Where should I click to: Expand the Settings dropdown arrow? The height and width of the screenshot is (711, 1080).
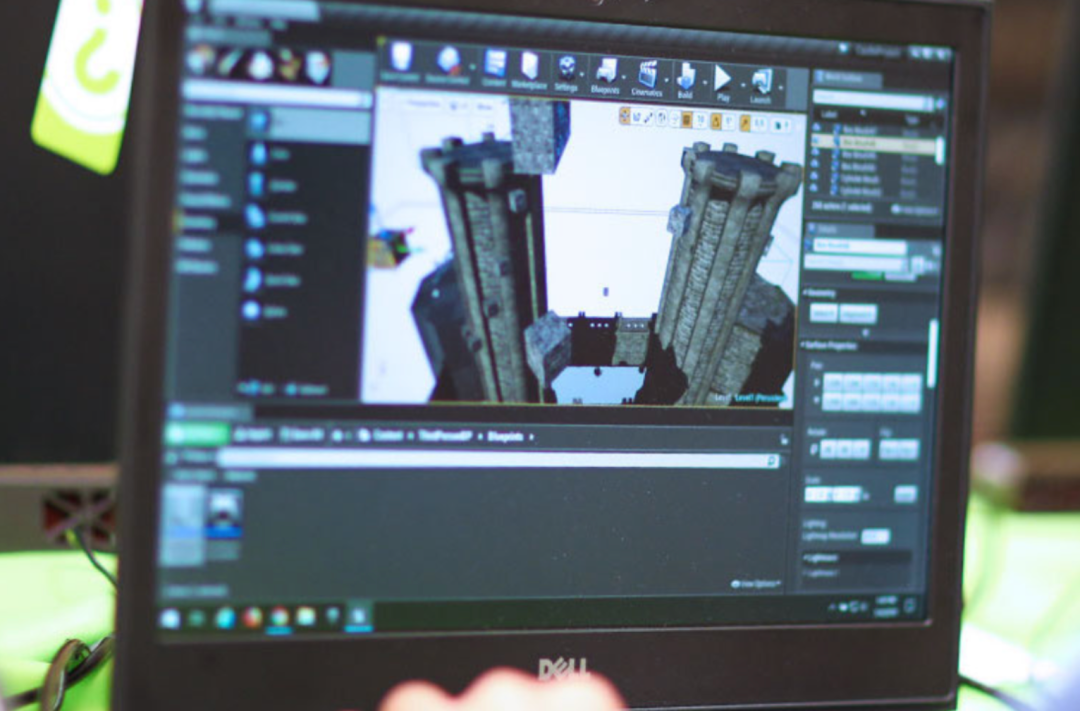583,74
